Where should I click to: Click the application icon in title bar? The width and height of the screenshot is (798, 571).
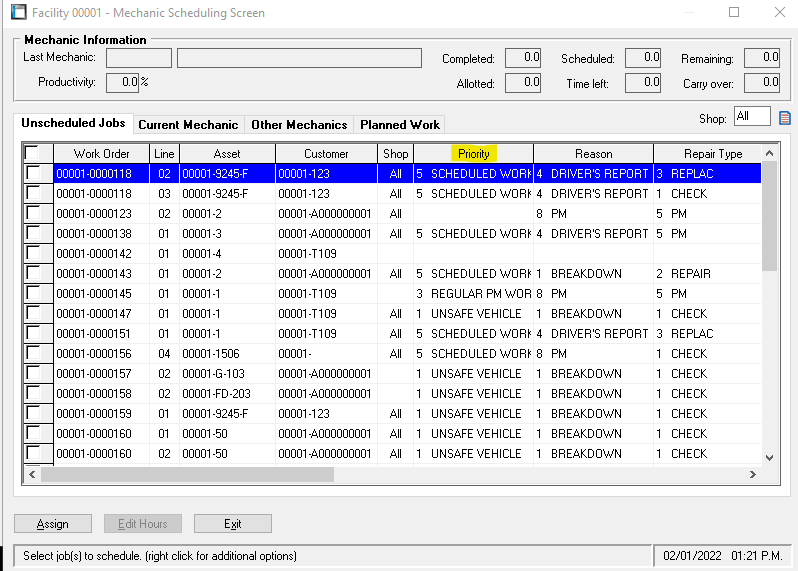tap(17, 13)
